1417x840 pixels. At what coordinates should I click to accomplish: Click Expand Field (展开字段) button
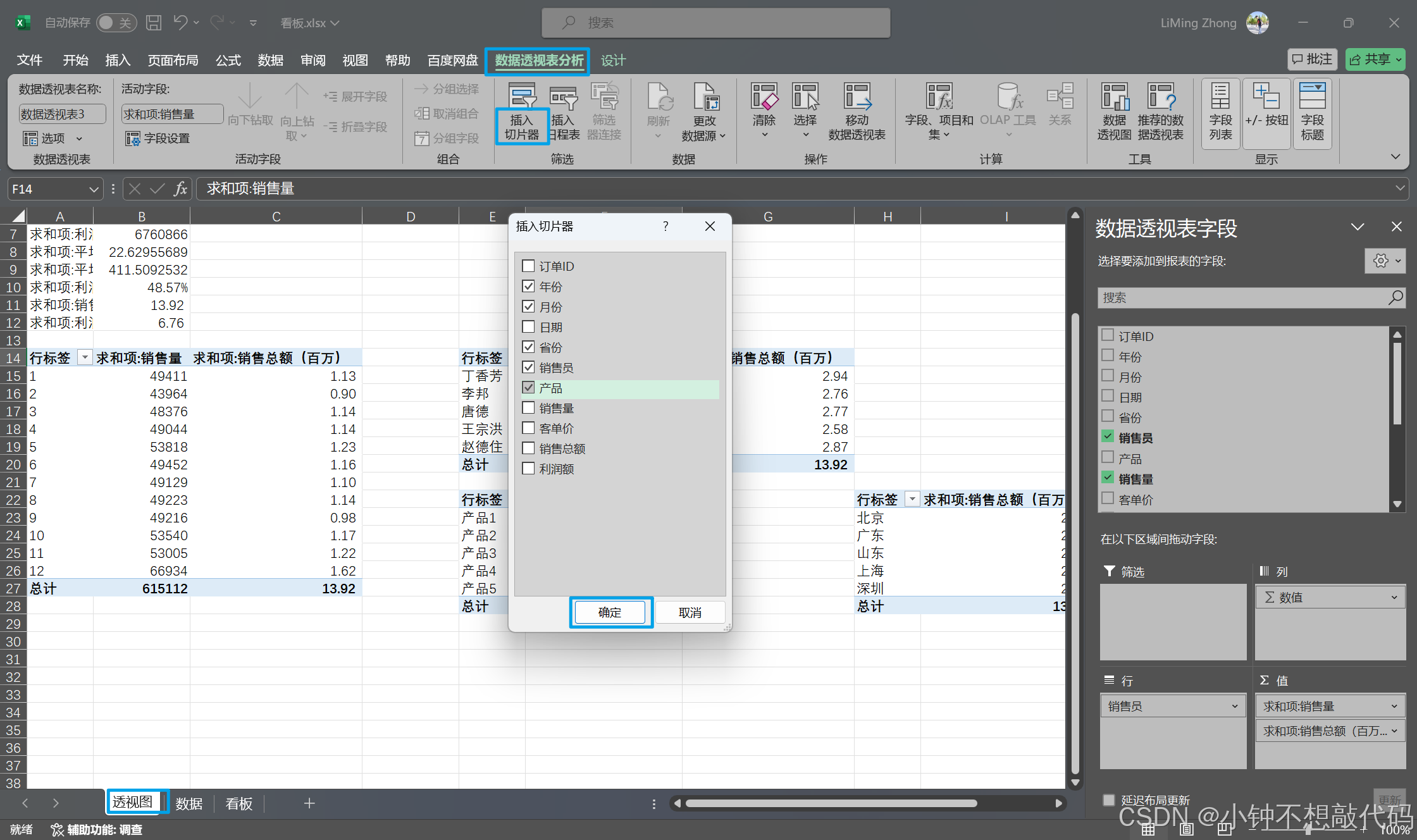pyautogui.click(x=355, y=96)
